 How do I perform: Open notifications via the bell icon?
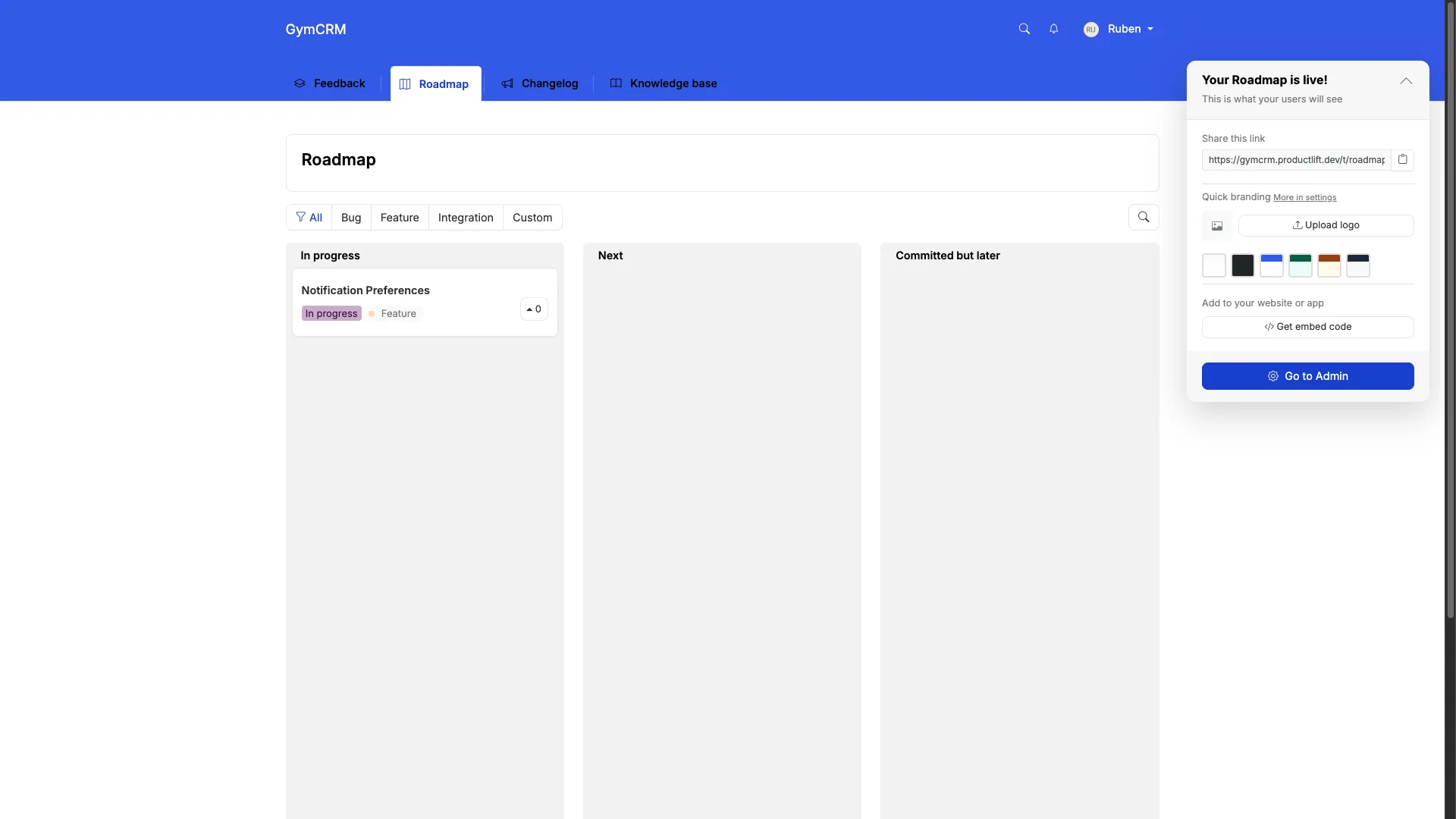(1054, 29)
